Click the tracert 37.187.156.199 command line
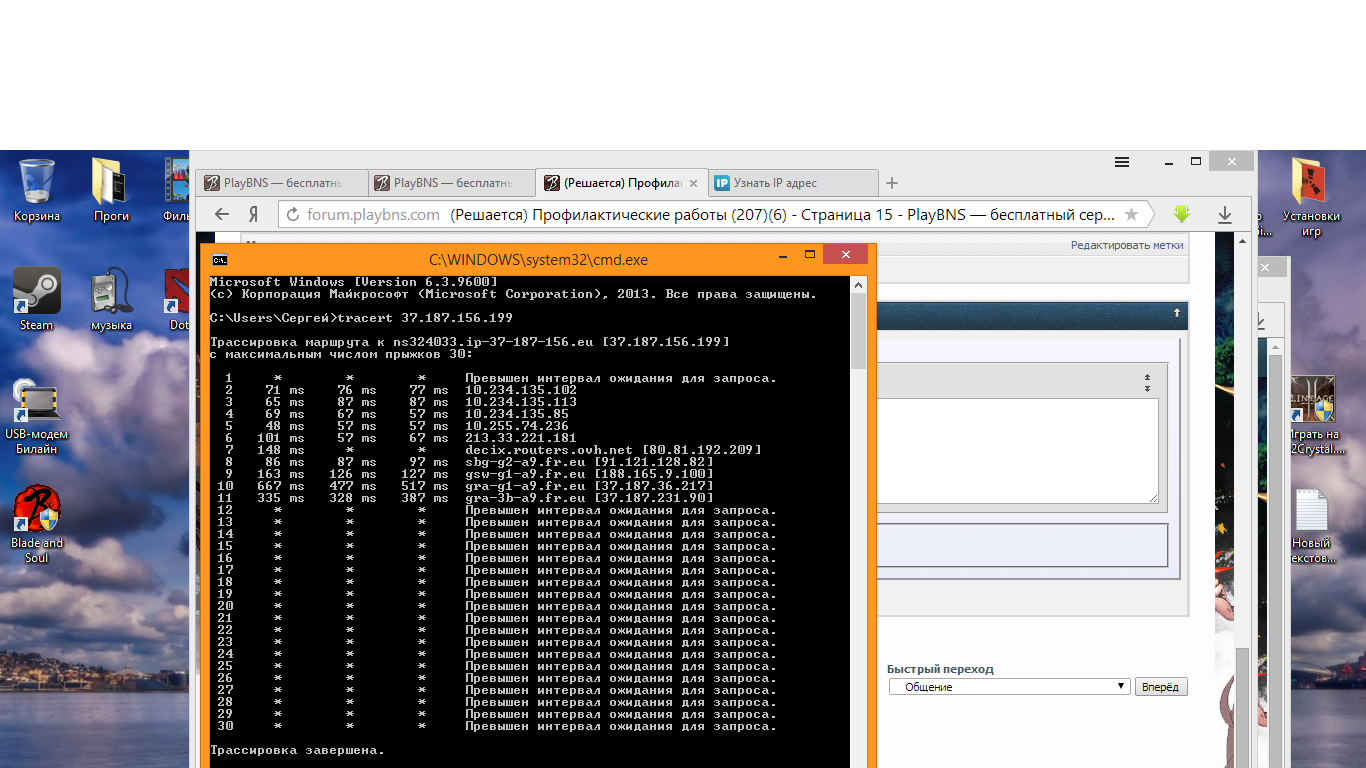This screenshot has height=768, width=1366. pyautogui.click(x=361, y=318)
